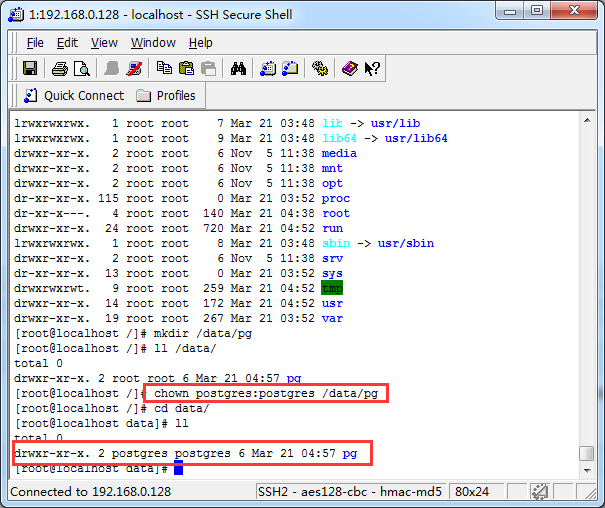Screen dimensions: 605x508
Task: Open New File Transfer Window icon
Action: 290,69
